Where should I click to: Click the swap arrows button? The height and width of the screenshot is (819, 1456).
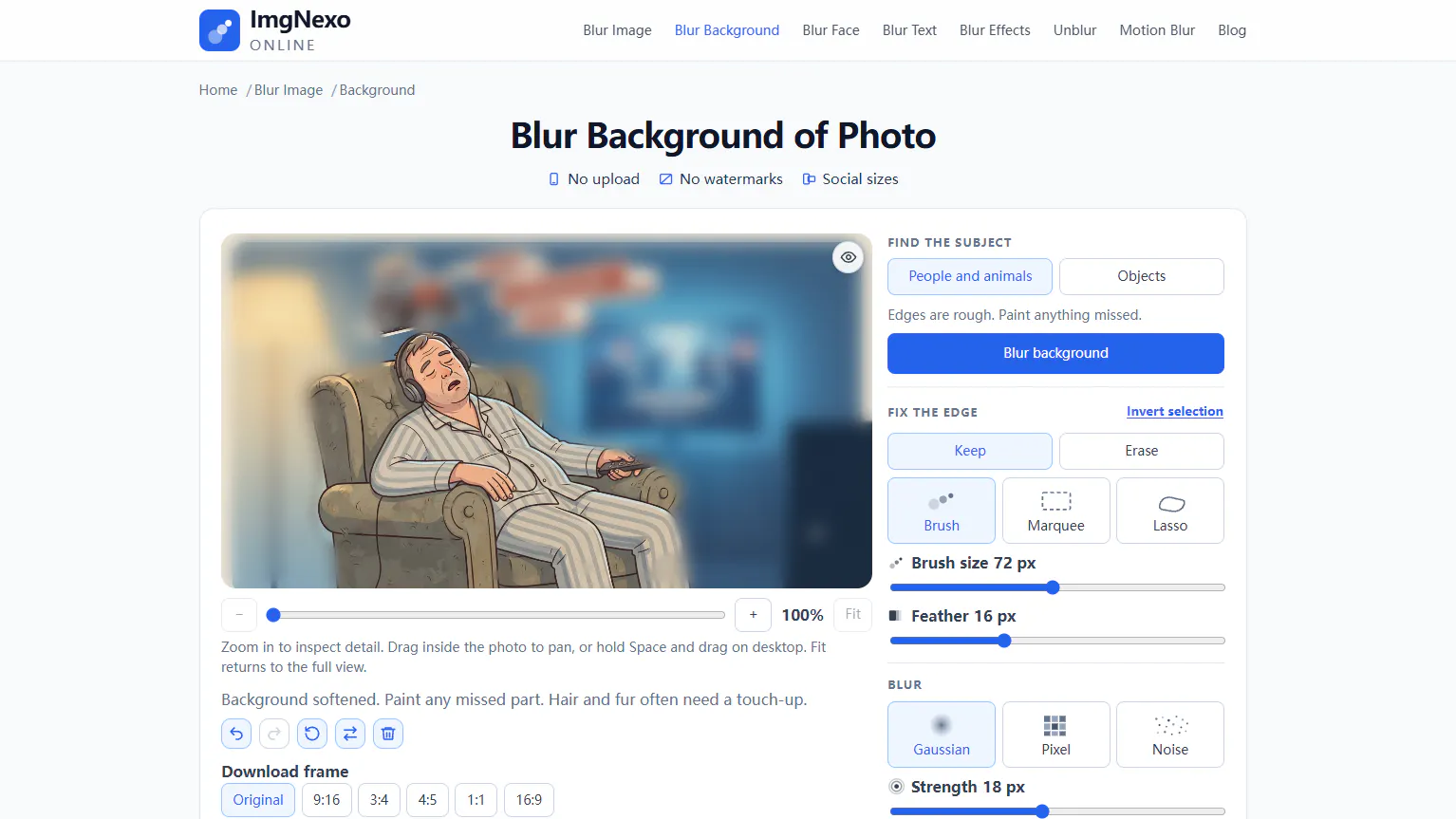pos(350,734)
